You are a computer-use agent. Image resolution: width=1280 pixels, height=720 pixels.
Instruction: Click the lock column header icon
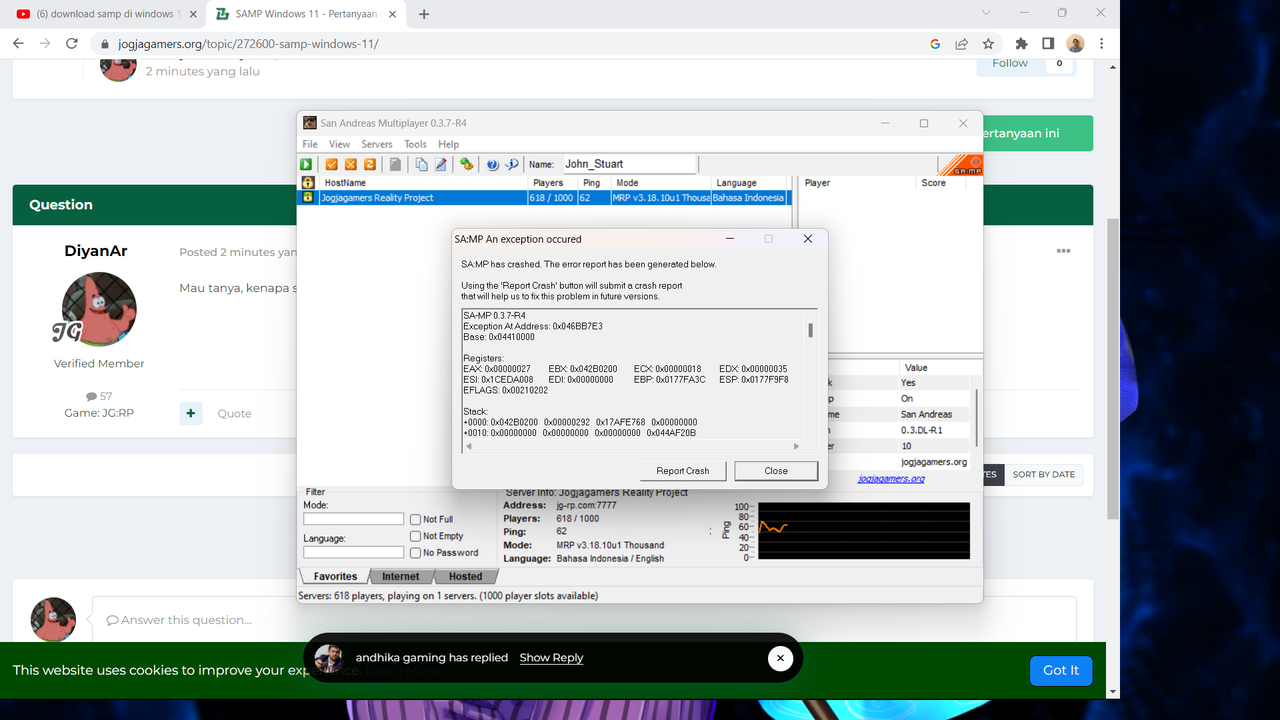(x=308, y=183)
